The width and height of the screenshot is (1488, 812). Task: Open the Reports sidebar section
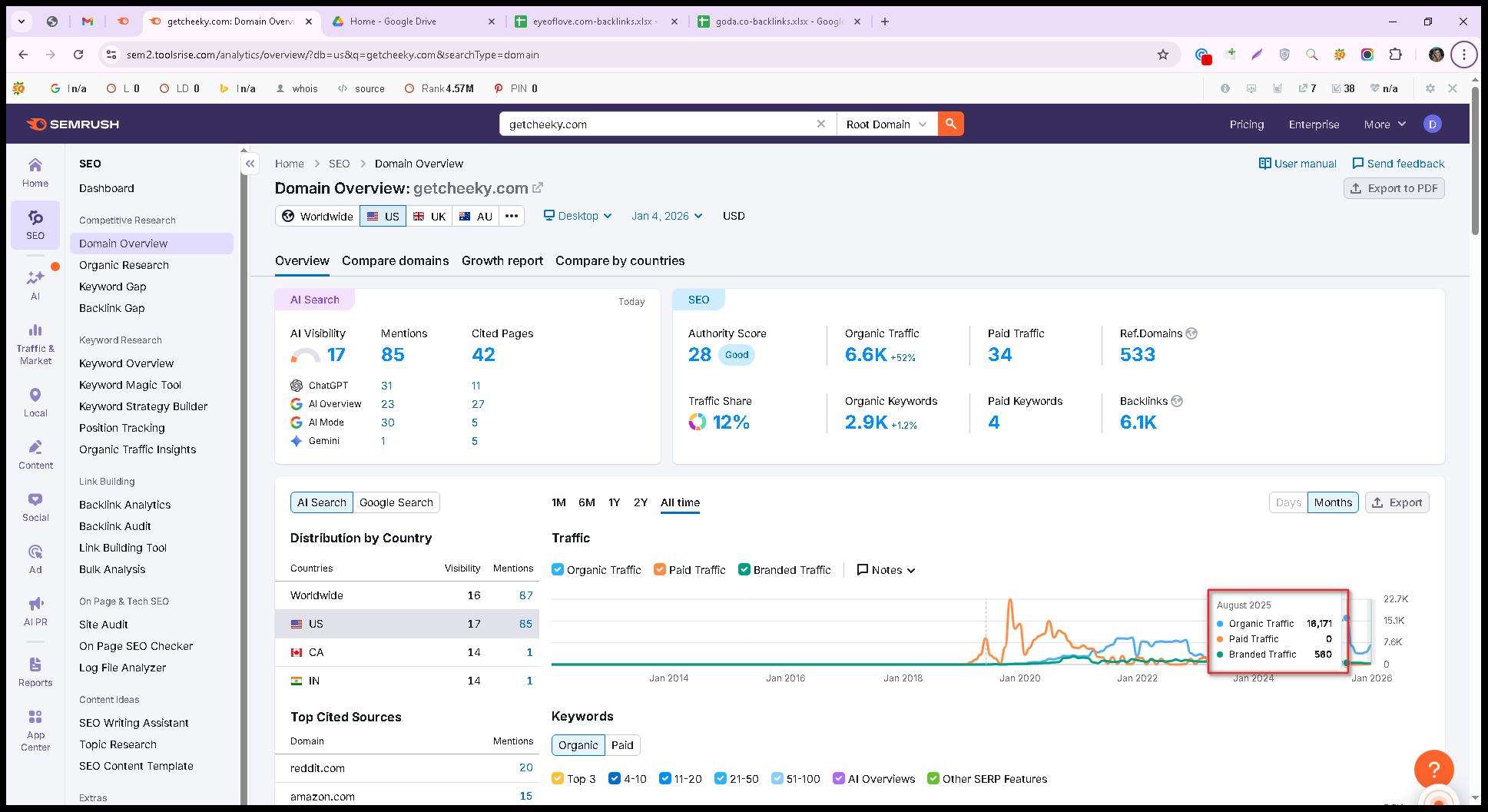tap(35, 672)
